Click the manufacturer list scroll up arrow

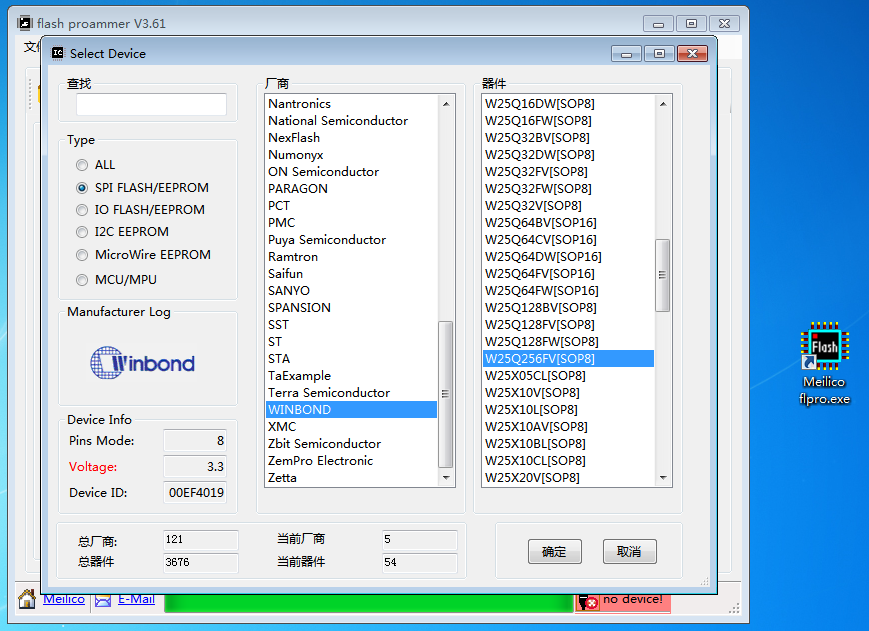[446, 104]
